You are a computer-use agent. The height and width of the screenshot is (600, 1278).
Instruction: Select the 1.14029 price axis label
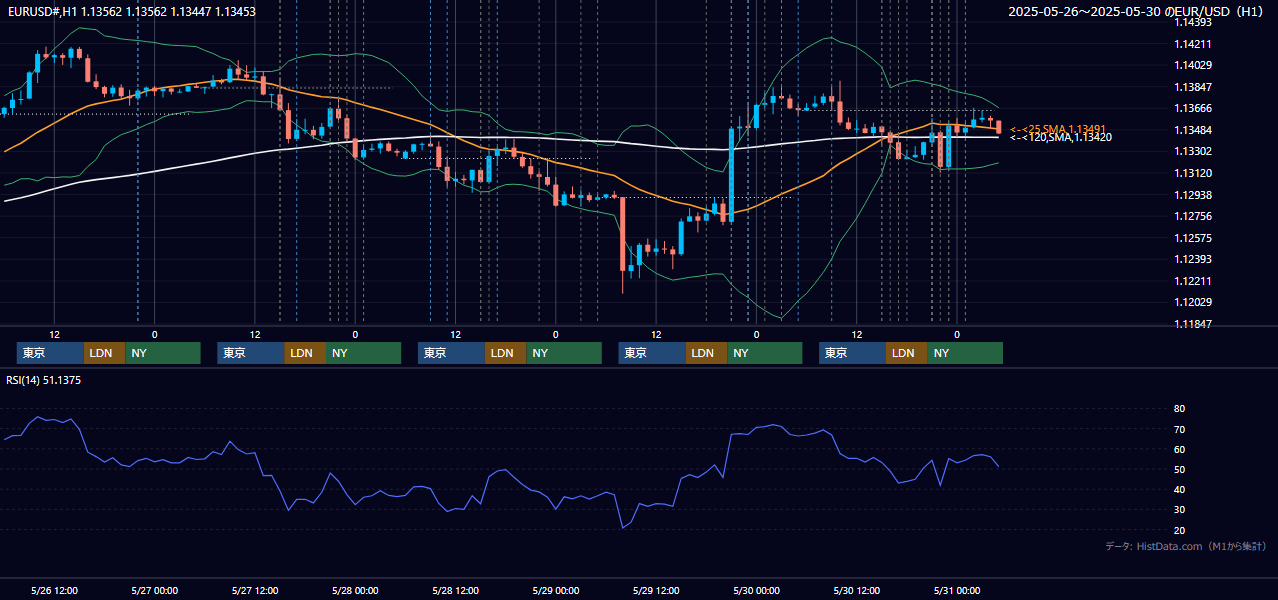1192,65
